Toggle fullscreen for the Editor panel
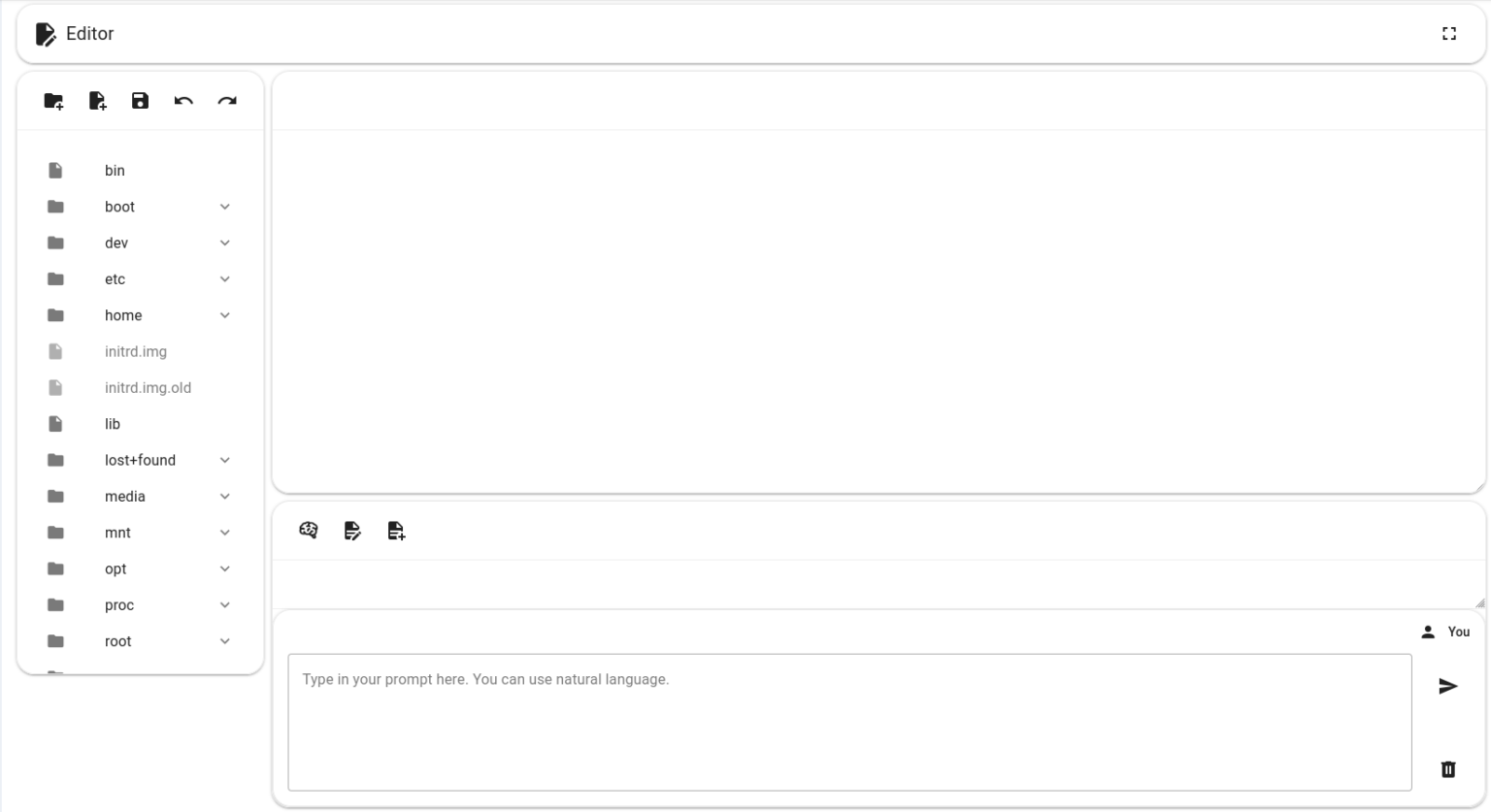 [1449, 34]
